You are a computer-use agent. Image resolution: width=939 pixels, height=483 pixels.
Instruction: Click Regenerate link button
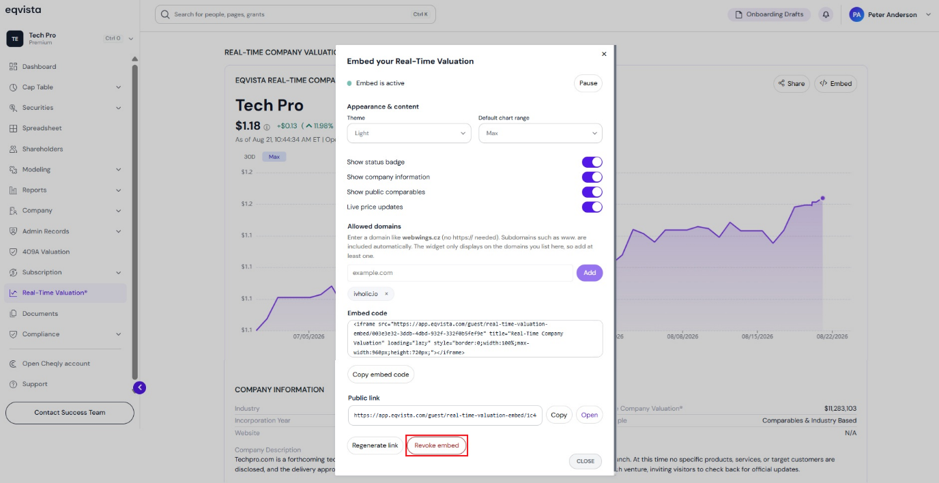tap(375, 446)
